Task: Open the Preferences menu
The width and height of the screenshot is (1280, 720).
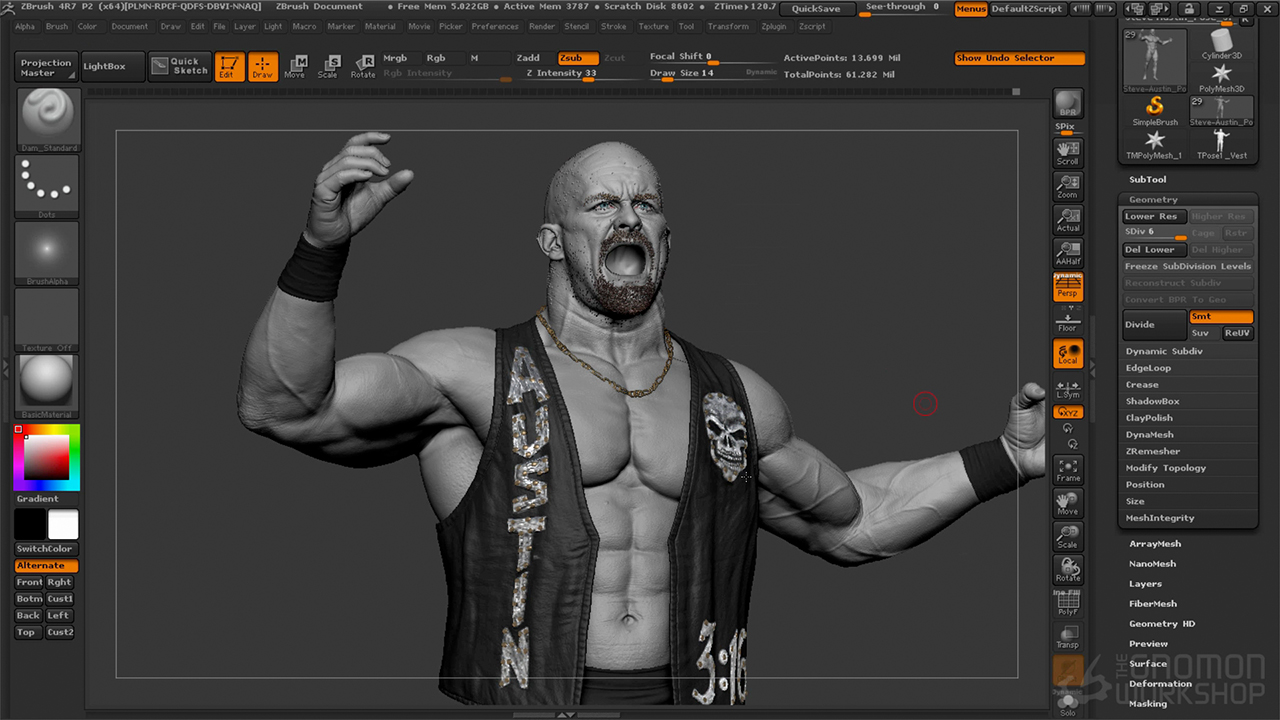Action: (x=495, y=27)
